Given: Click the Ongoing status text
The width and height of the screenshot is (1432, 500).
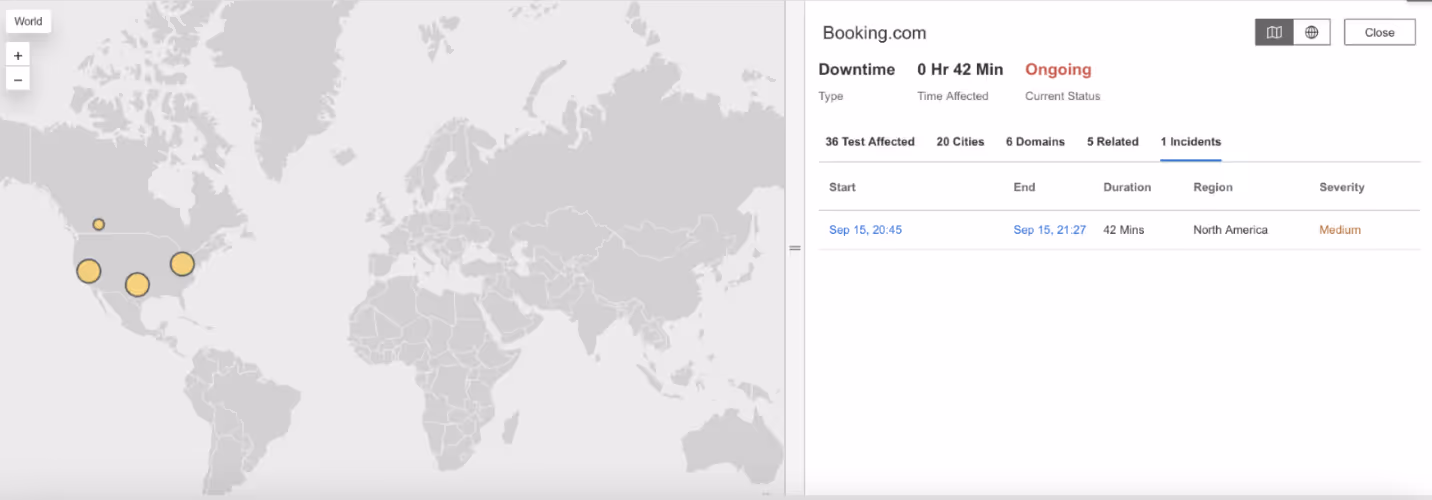Looking at the screenshot, I should (1058, 70).
